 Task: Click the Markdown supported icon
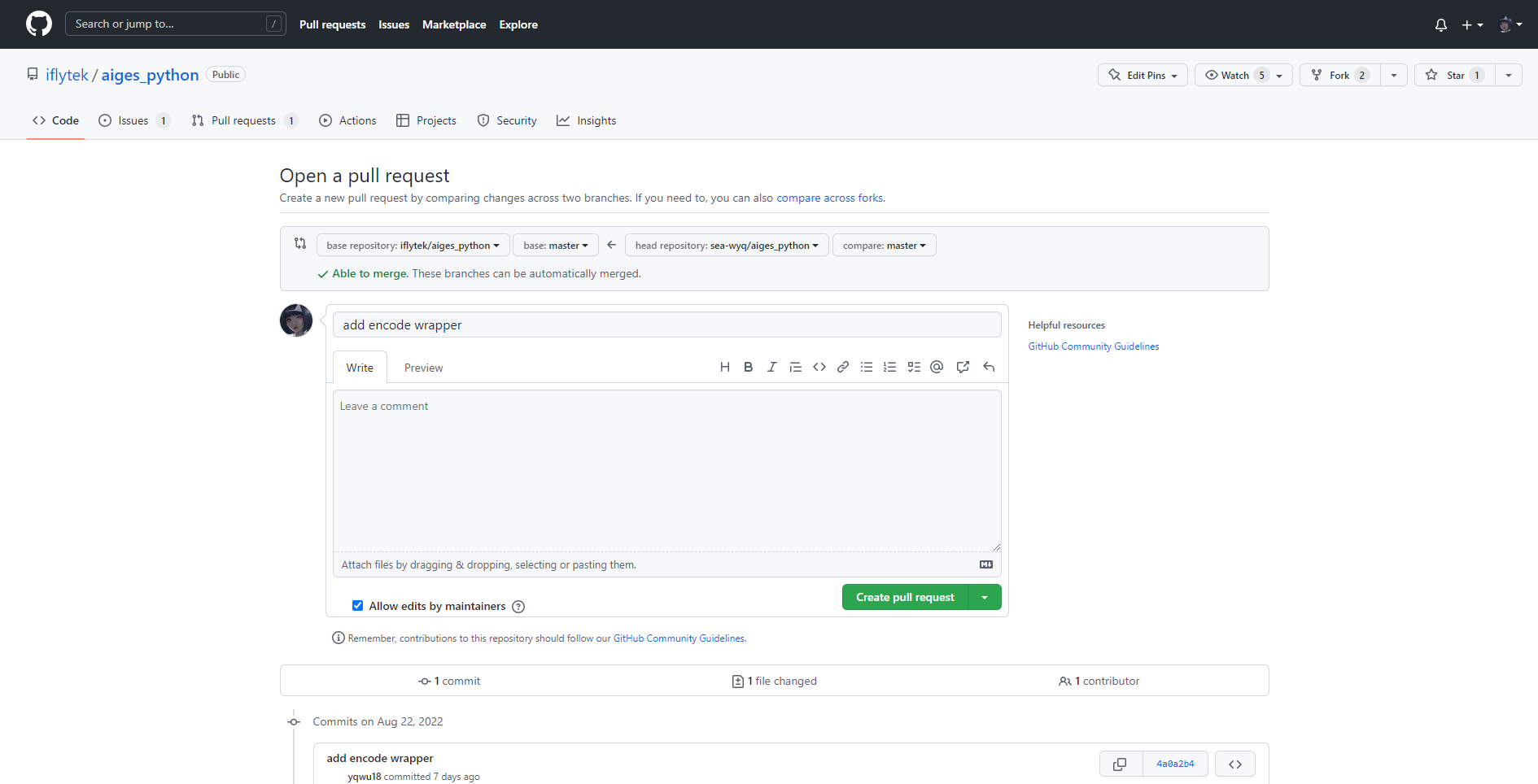coord(985,564)
